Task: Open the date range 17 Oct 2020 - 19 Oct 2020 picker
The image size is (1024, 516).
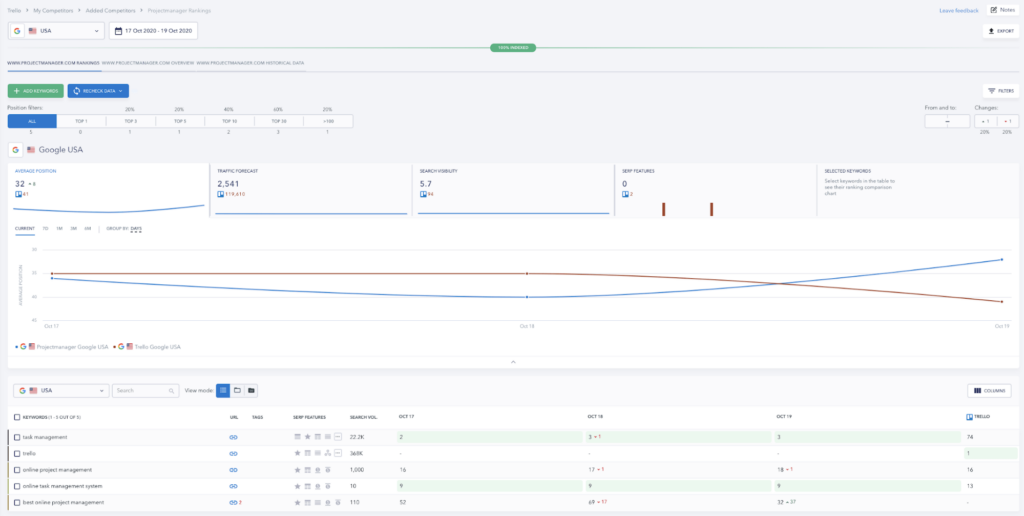Action: pyautogui.click(x=153, y=31)
